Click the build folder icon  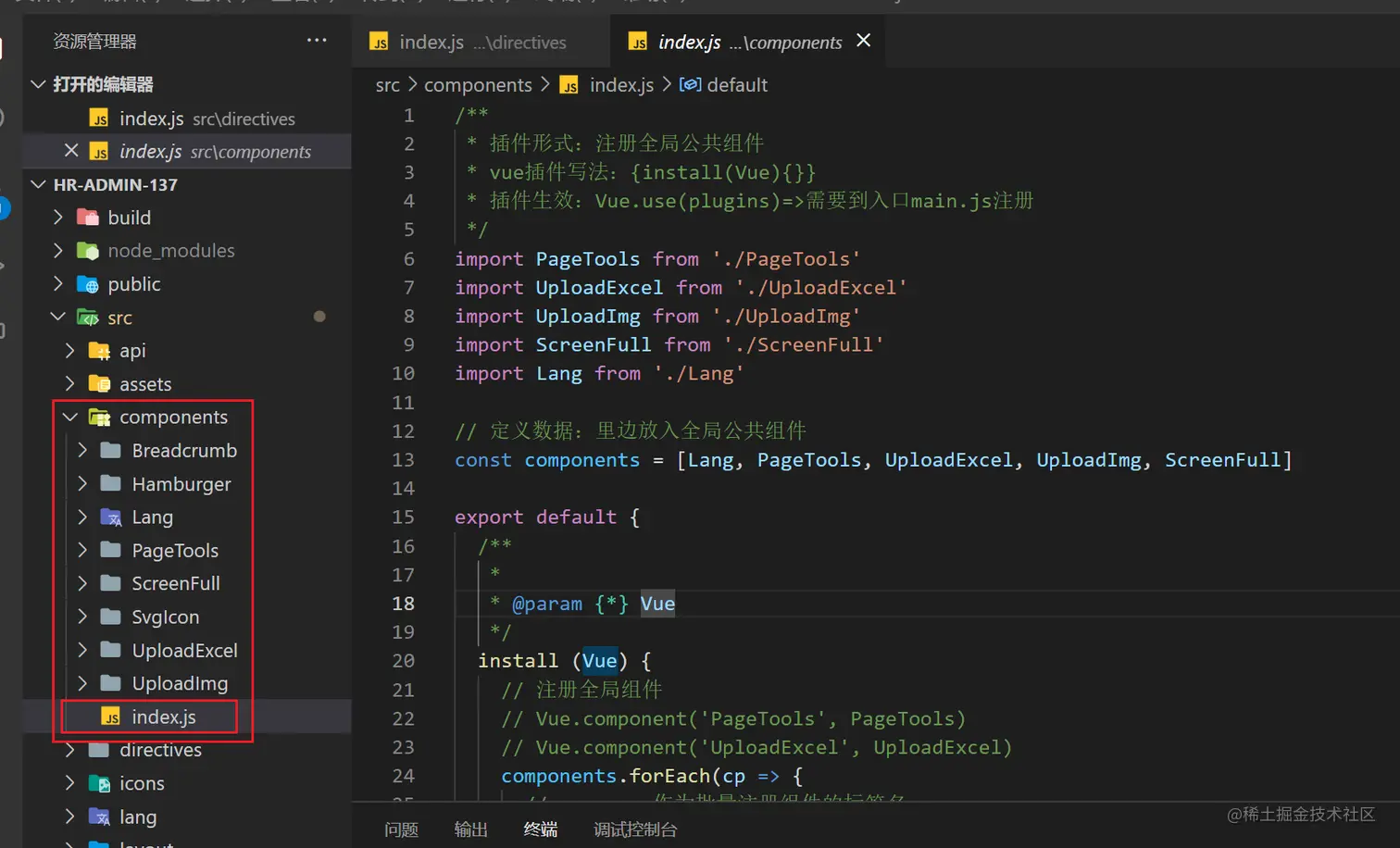click(x=88, y=218)
